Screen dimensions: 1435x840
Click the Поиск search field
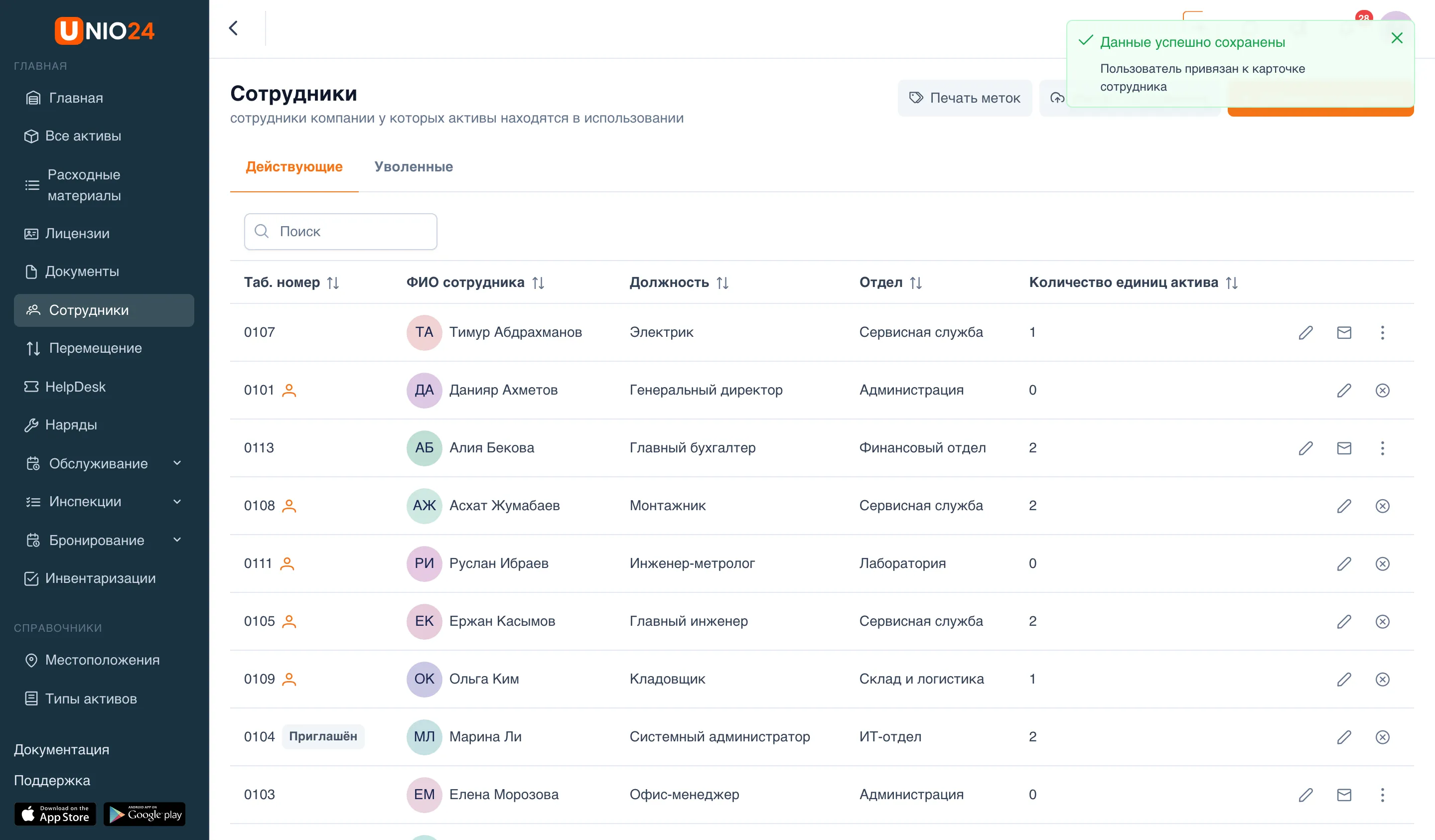click(340, 232)
